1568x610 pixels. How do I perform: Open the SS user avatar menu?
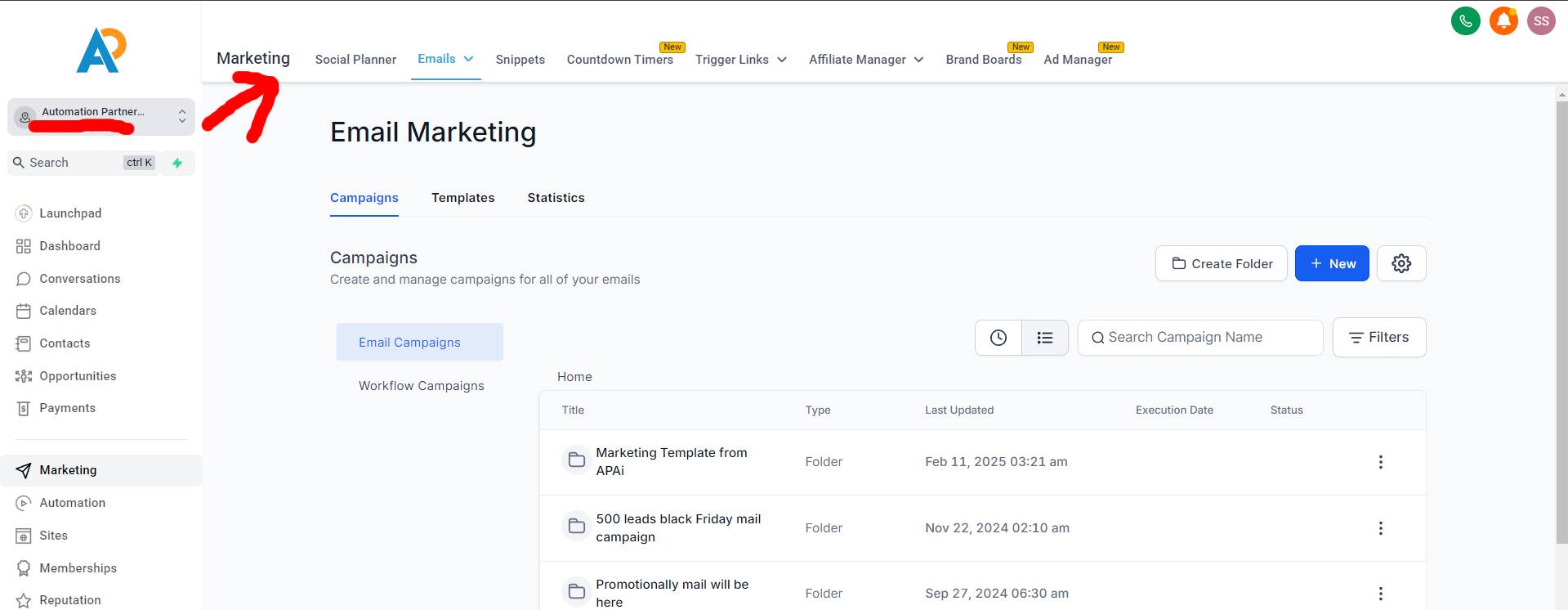coord(1541,21)
